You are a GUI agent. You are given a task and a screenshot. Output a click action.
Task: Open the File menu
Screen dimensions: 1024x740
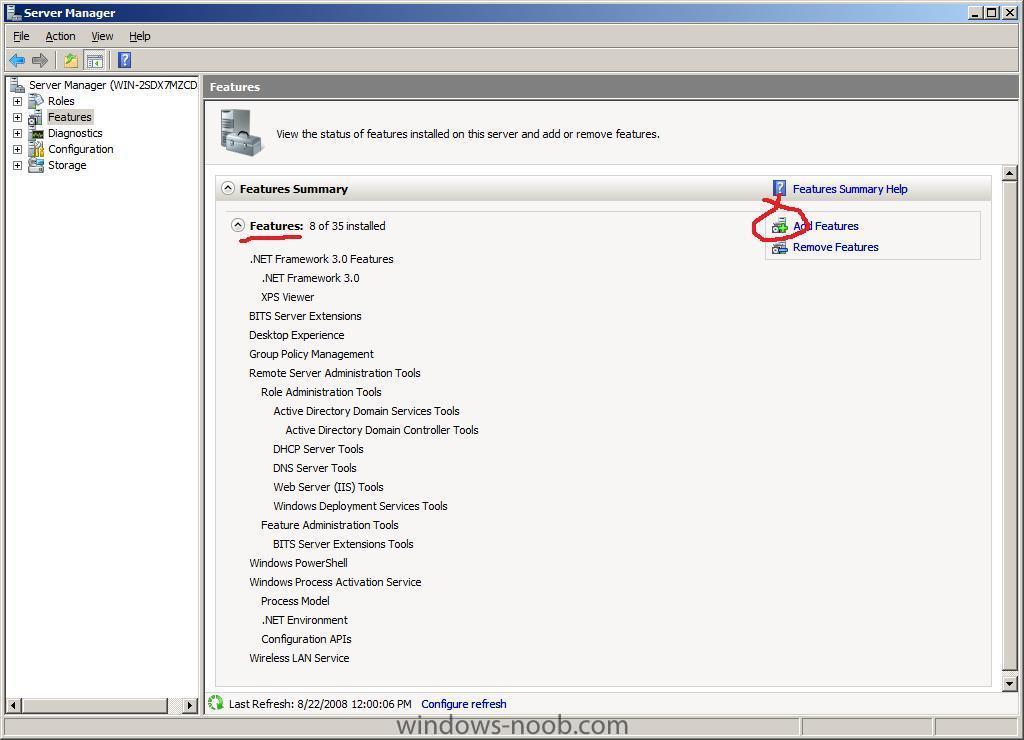click(x=22, y=37)
